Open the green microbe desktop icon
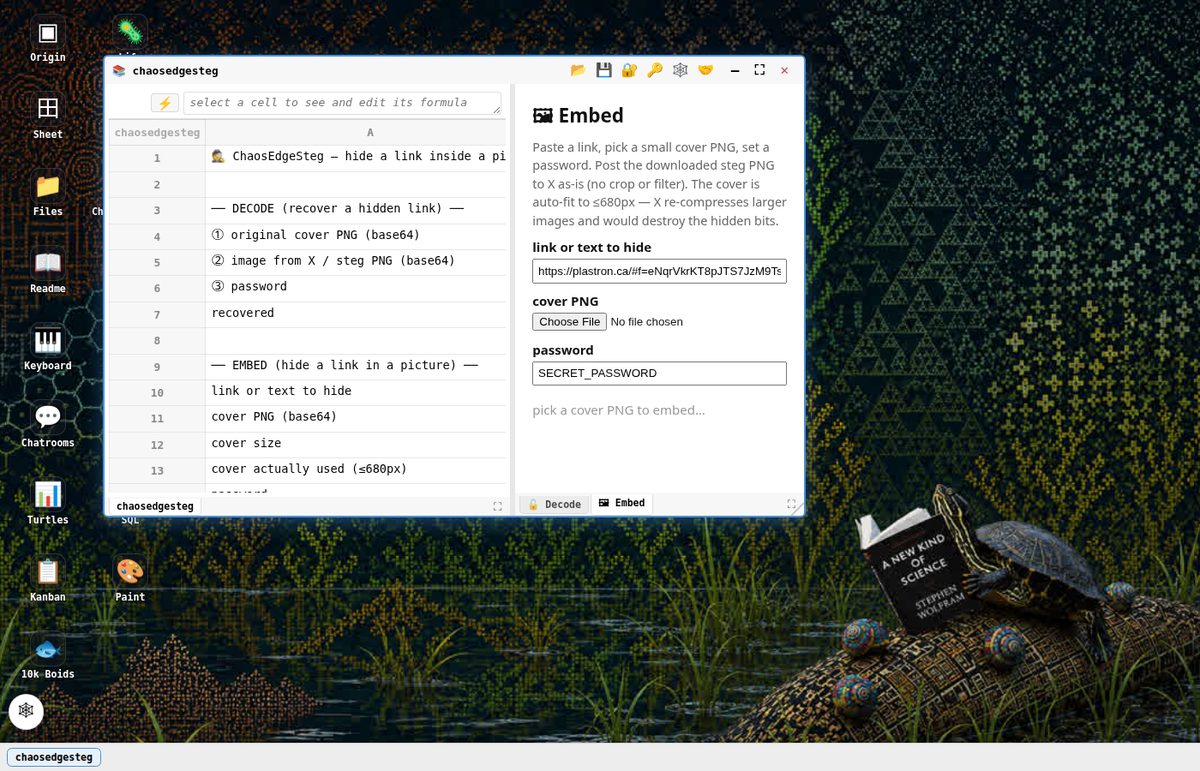 pos(130,34)
